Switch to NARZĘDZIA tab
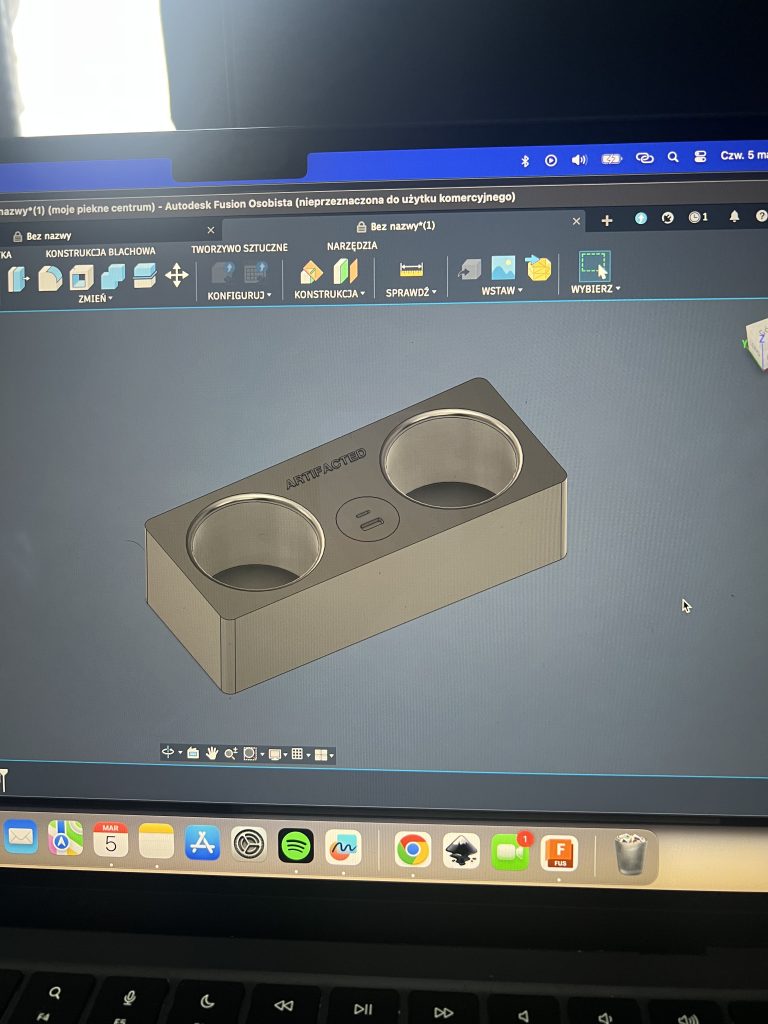 point(352,246)
